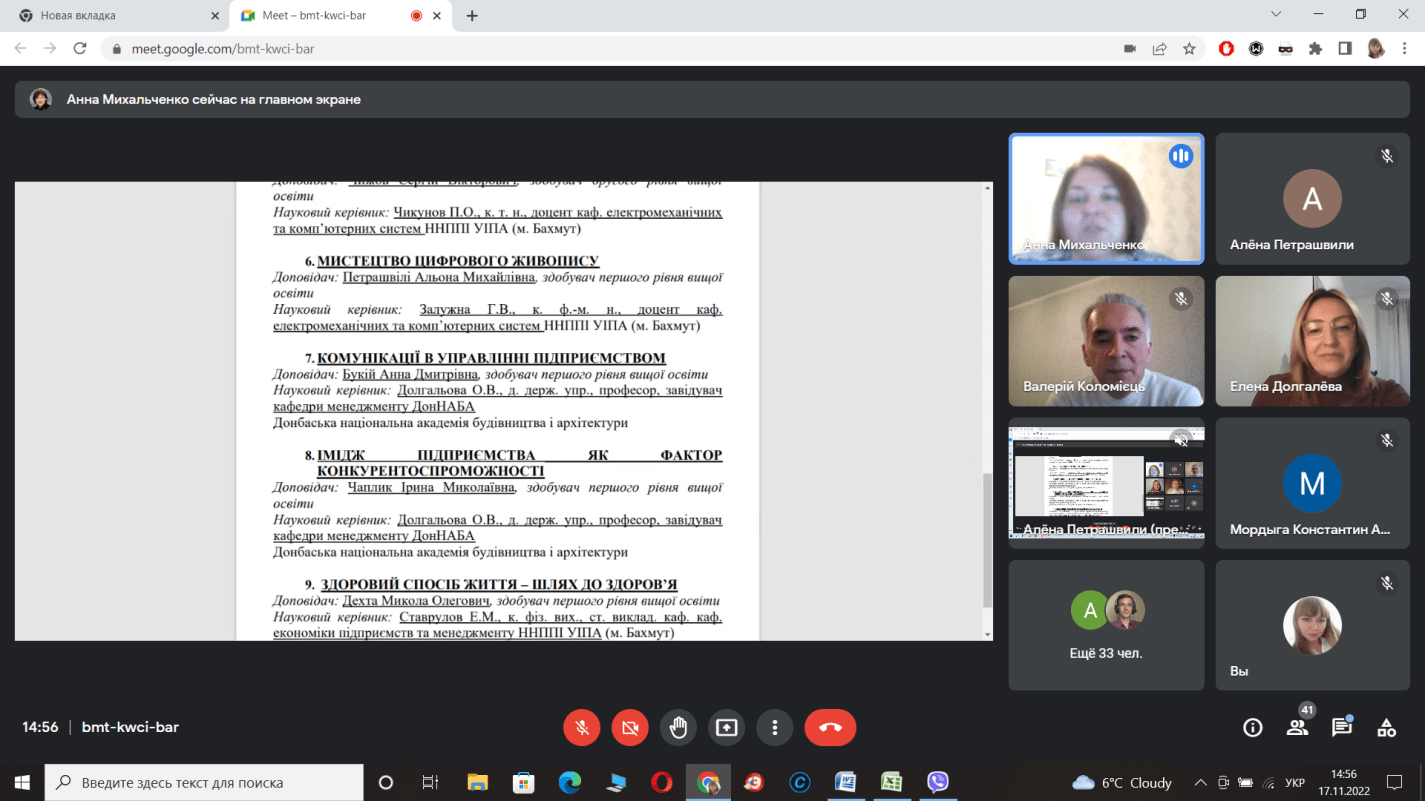Select Елена Долгалёва video tile
Screen dimensions: 1425x801
pyautogui.click(x=1312, y=341)
